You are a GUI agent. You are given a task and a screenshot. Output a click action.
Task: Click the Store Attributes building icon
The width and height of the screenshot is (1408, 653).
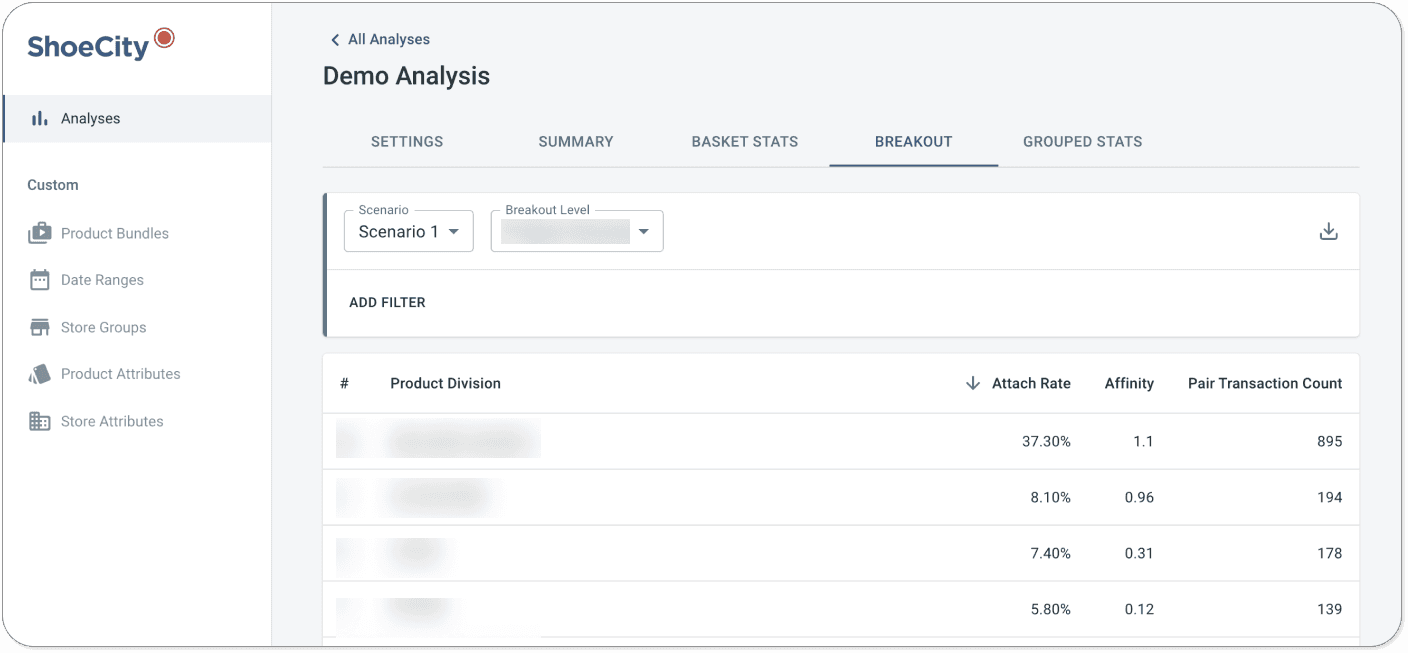(x=39, y=421)
